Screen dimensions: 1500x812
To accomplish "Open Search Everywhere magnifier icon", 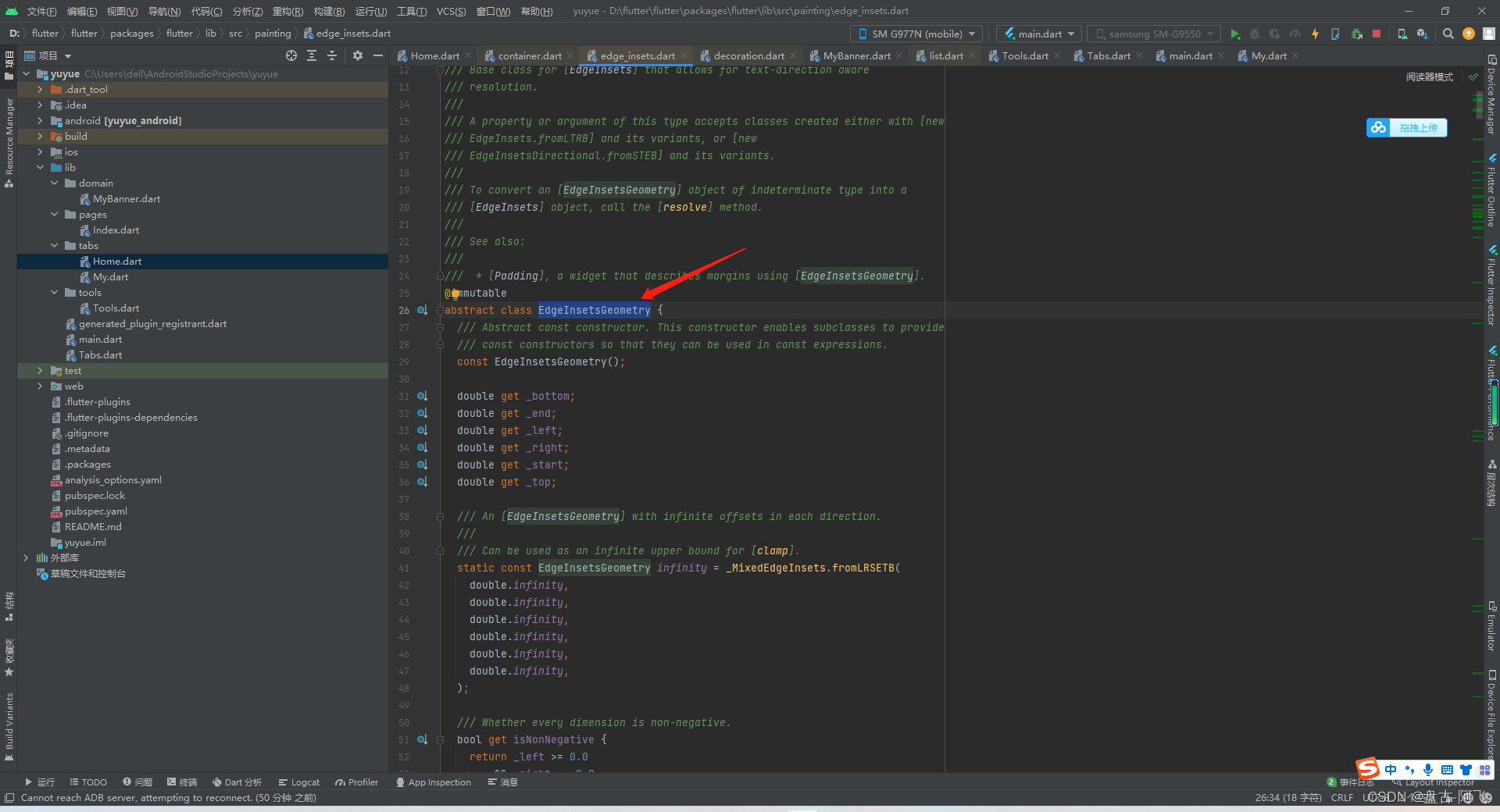I will [1448, 34].
